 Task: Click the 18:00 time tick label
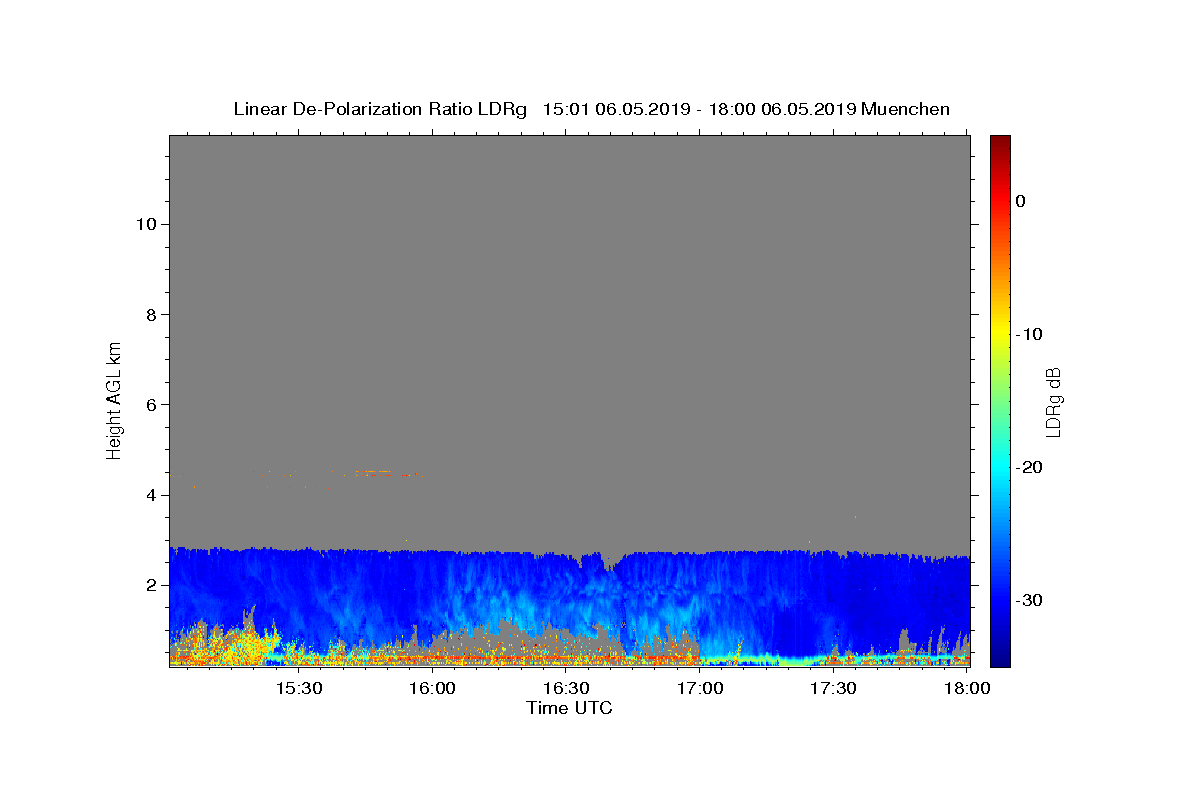967,688
